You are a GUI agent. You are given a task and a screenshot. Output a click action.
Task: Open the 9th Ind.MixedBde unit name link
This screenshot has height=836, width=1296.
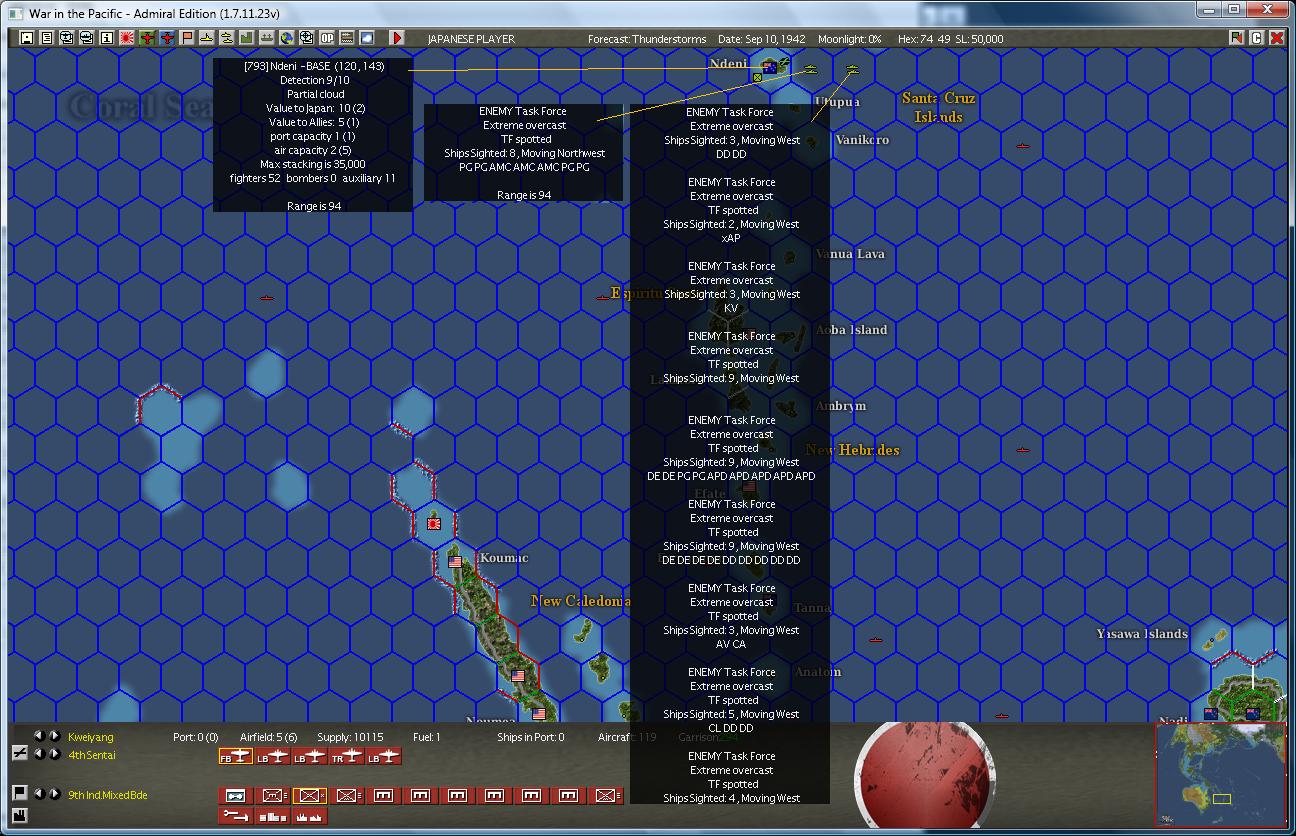coord(108,795)
